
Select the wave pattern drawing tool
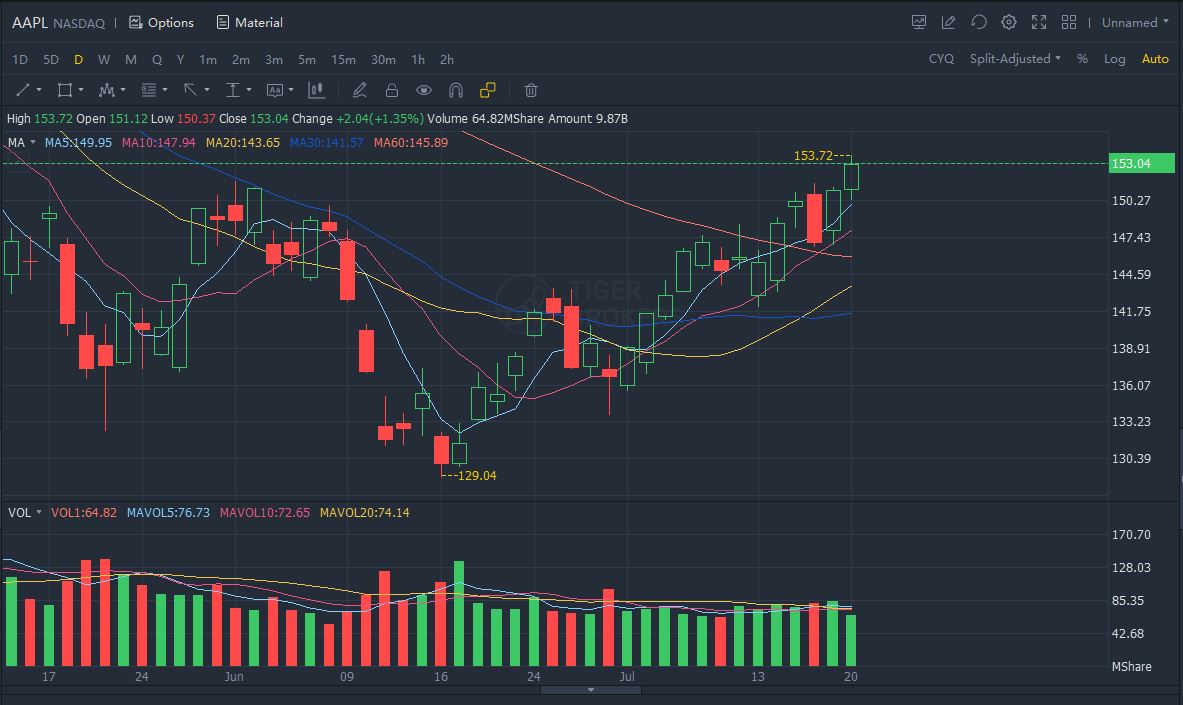(x=106, y=91)
